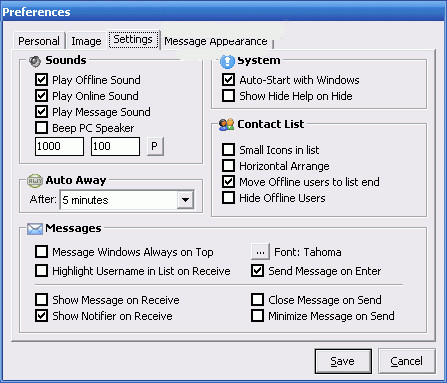Uncheck Show Notifier on Receive

point(41,316)
